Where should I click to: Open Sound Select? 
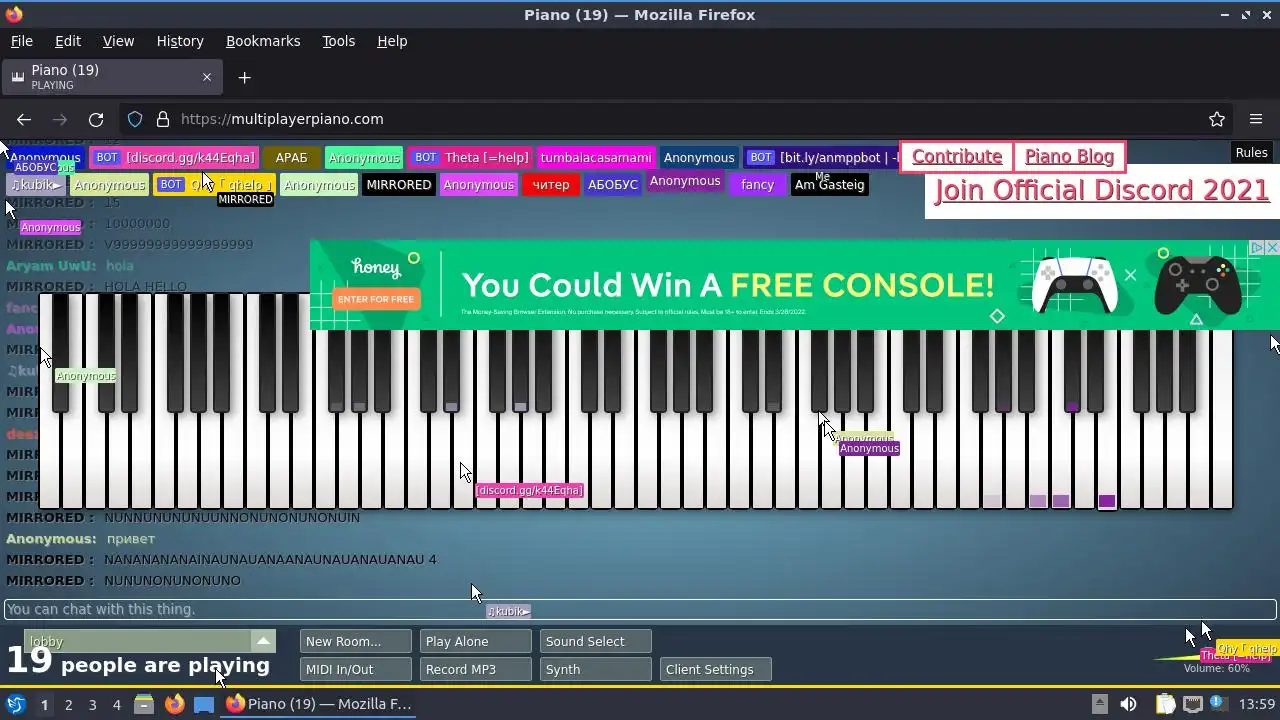tap(595, 642)
